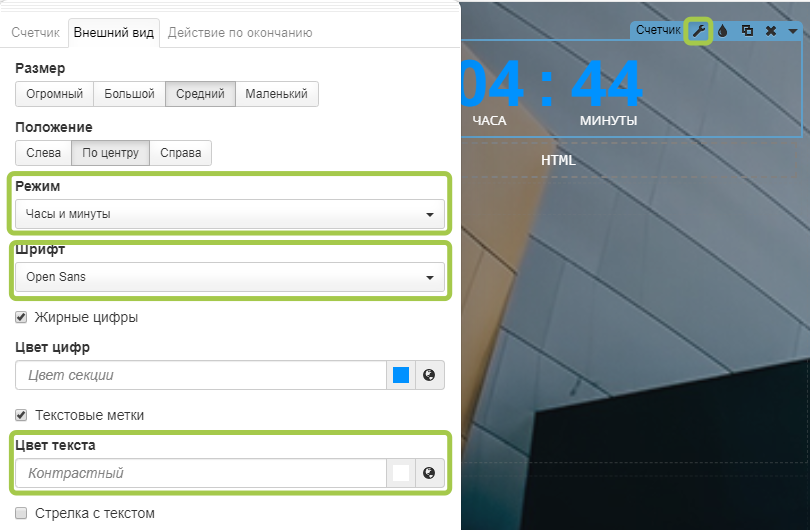Expand the counter toolbar's dropdown arrow
Screen dimensions: 810x530
pyautogui.click(x=793, y=31)
